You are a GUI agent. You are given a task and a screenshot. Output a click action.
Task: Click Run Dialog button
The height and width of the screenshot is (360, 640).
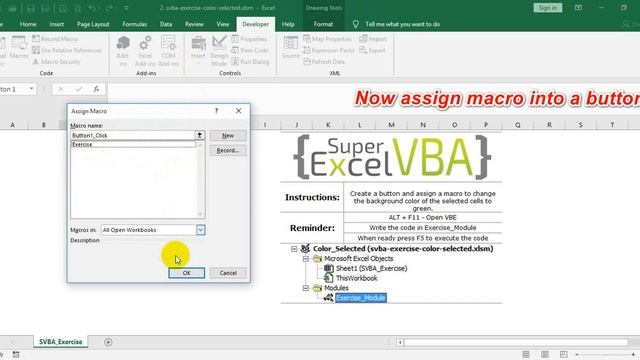[x=250, y=62]
